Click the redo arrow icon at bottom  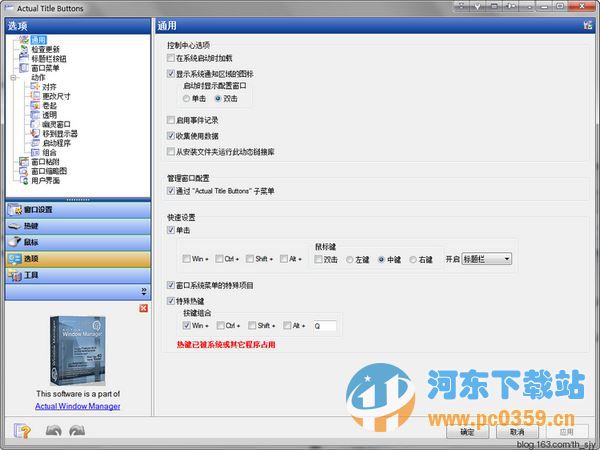77,431
